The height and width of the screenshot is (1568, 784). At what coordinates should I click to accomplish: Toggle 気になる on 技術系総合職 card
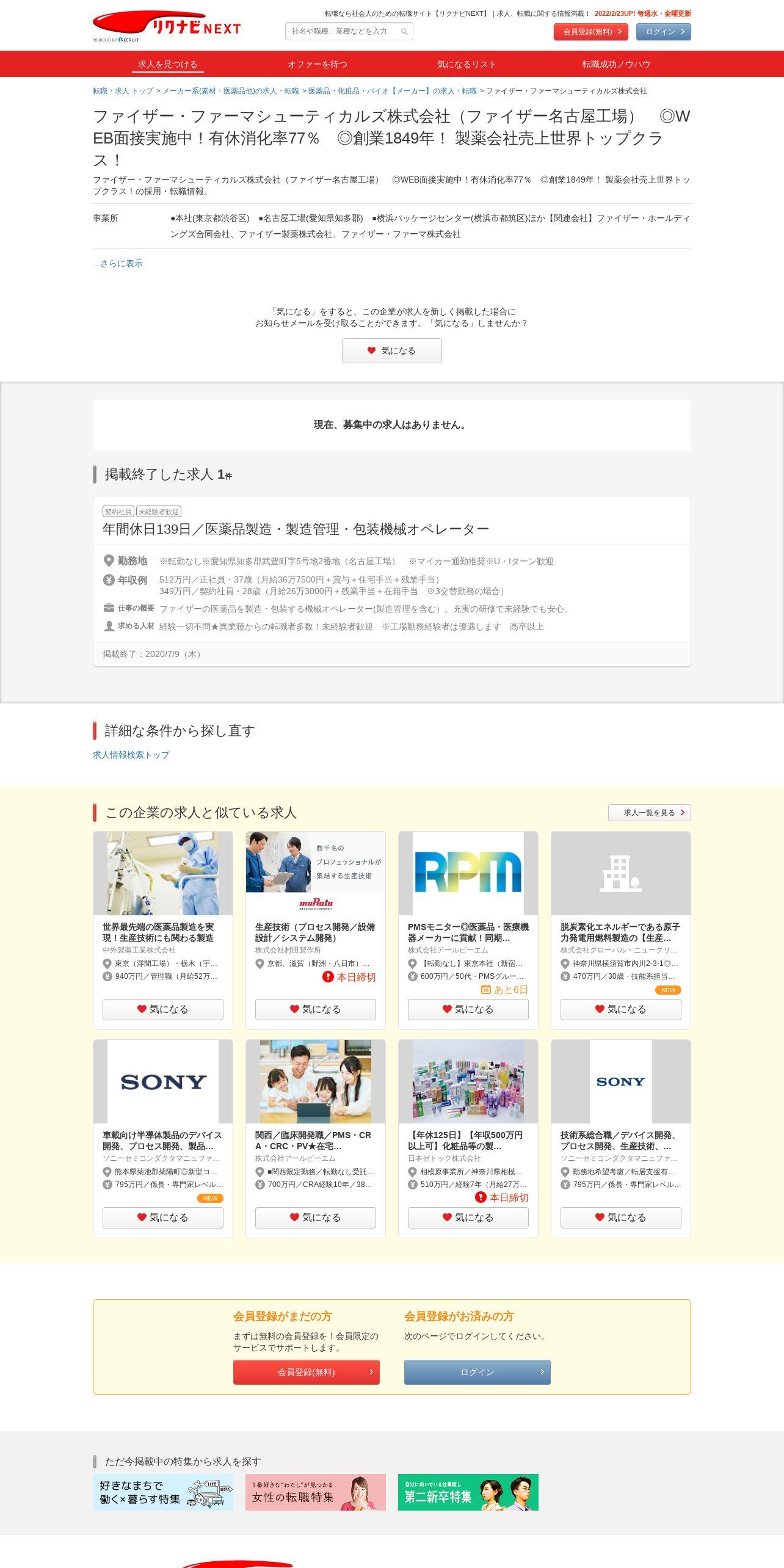pos(621,1218)
